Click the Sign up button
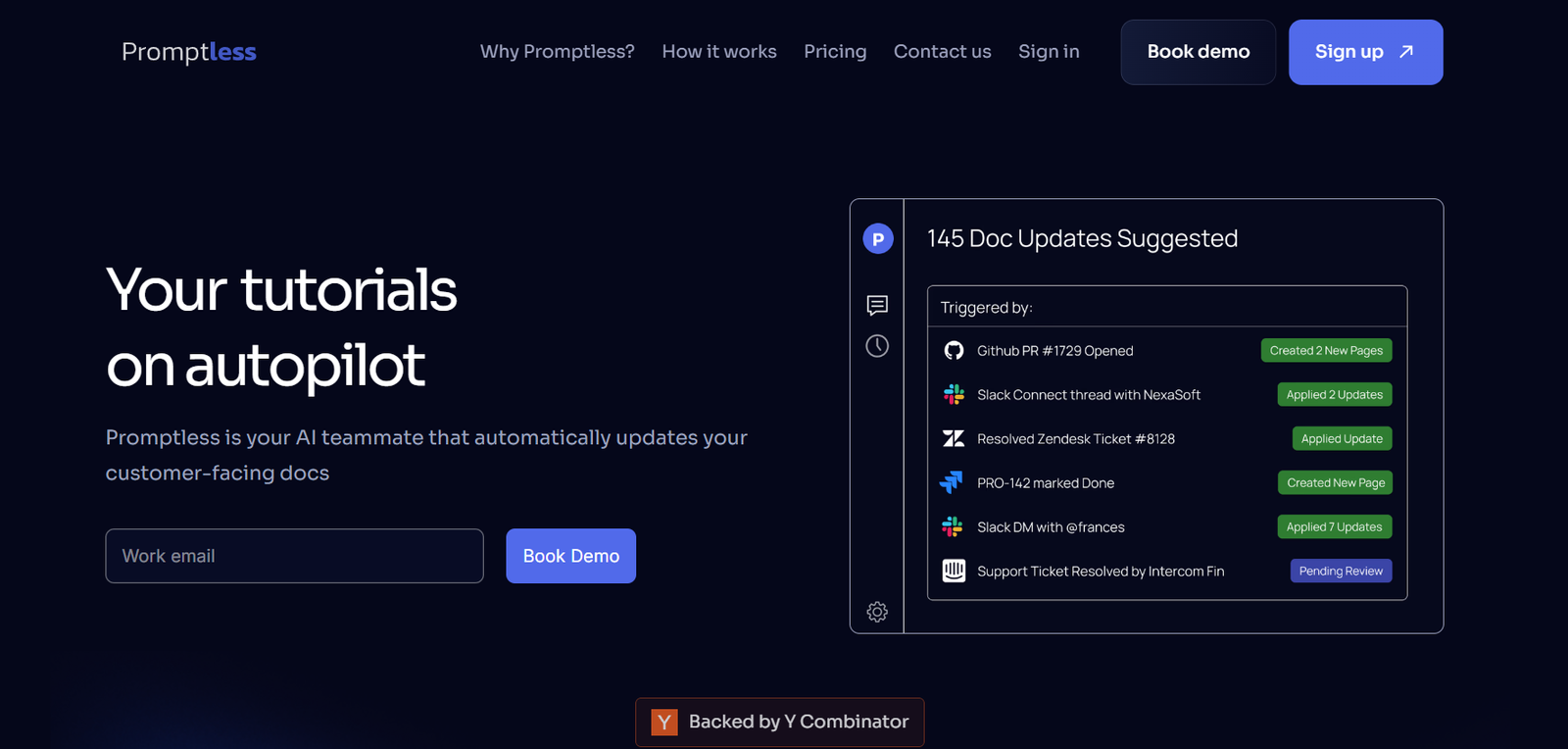Image resolution: width=1568 pixels, height=749 pixels. point(1364,52)
